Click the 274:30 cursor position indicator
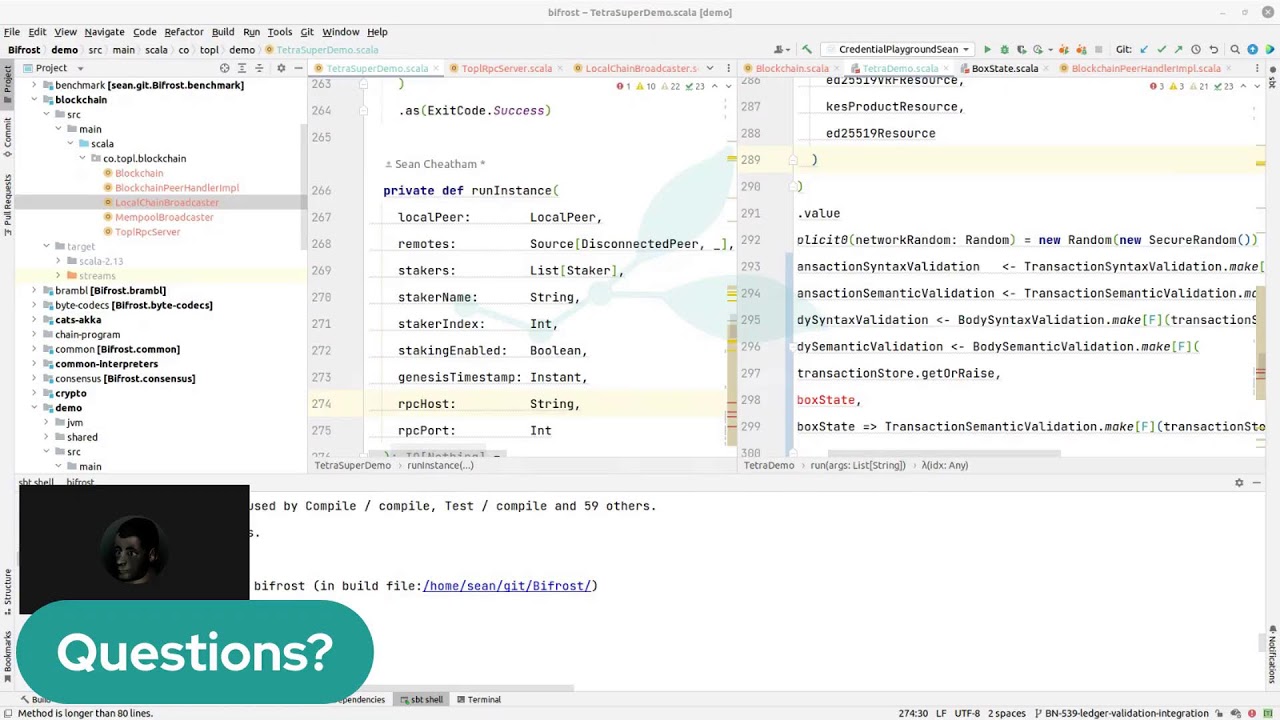Viewport: 1280px width, 720px height. 913,713
